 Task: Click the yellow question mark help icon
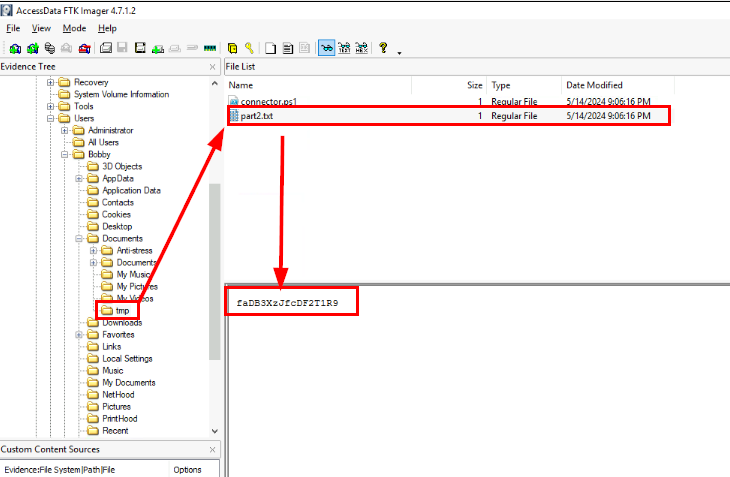[x=384, y=47]
